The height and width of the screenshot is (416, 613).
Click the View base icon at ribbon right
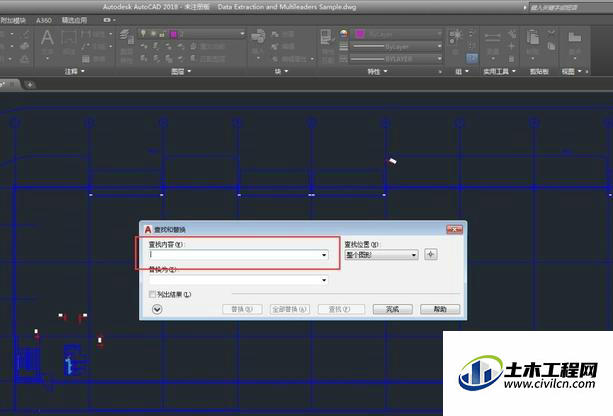click(574, 37)
